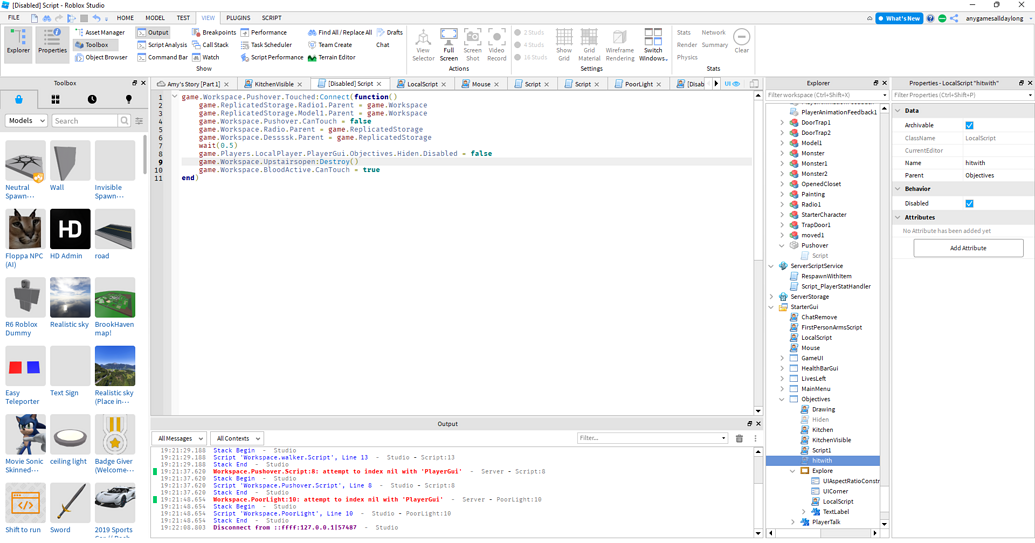Viewport: 1035px width, 543px height.
Task: Open Script Analysis window
Action: [x=166, y=45]
